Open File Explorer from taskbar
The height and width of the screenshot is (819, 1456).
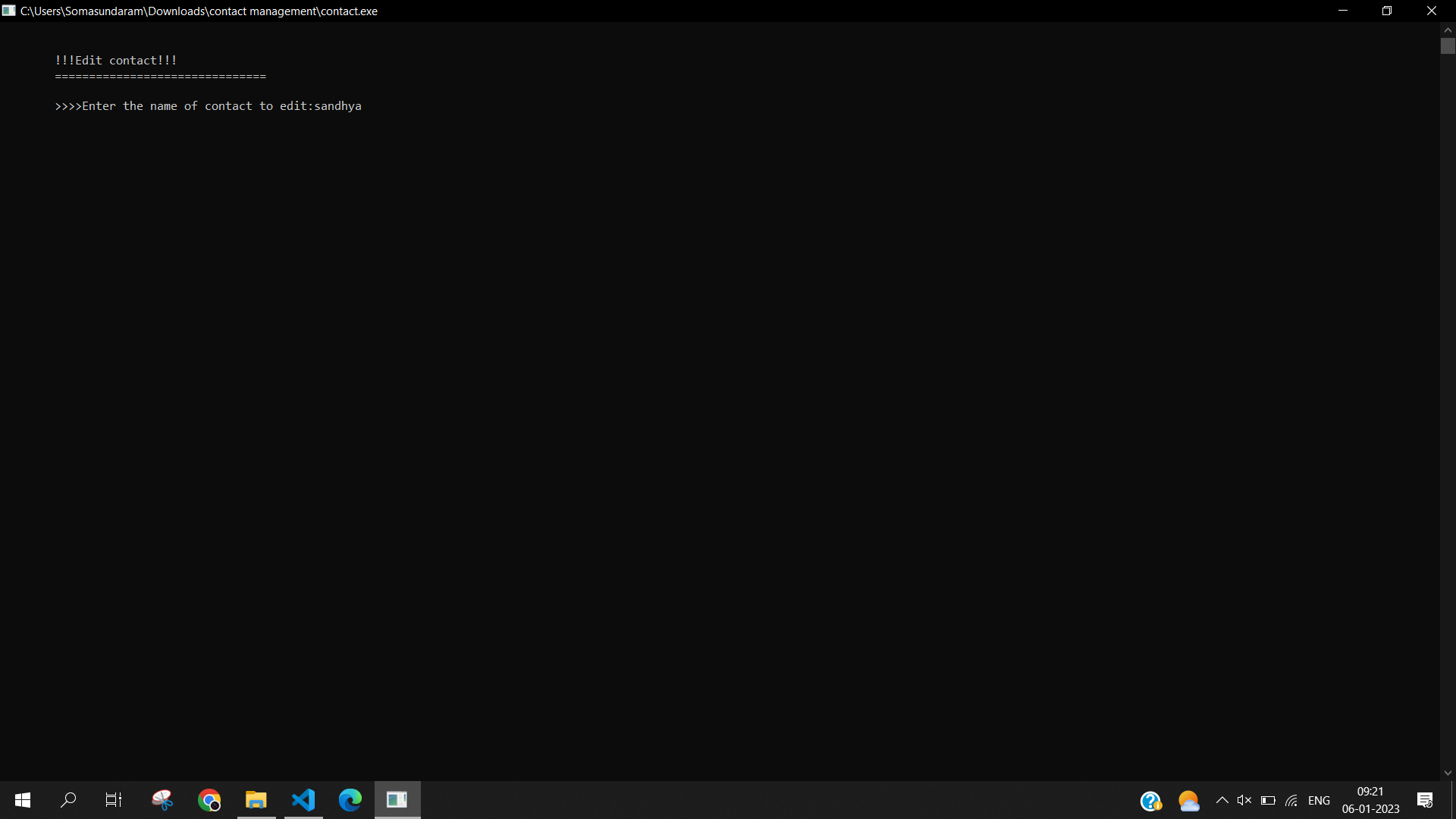pyautogui.click(x=256, y=800)
